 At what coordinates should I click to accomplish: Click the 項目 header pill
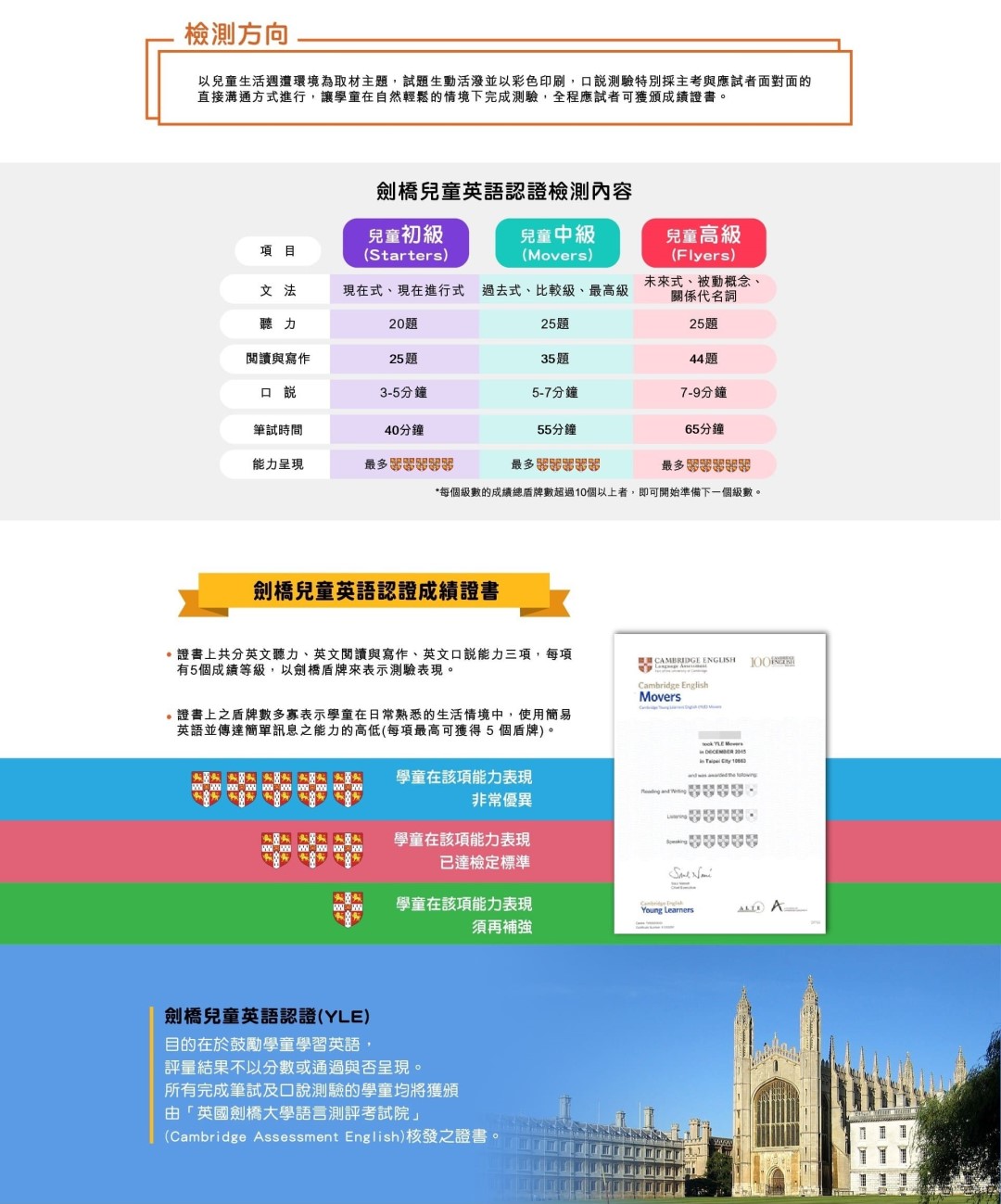277,250
